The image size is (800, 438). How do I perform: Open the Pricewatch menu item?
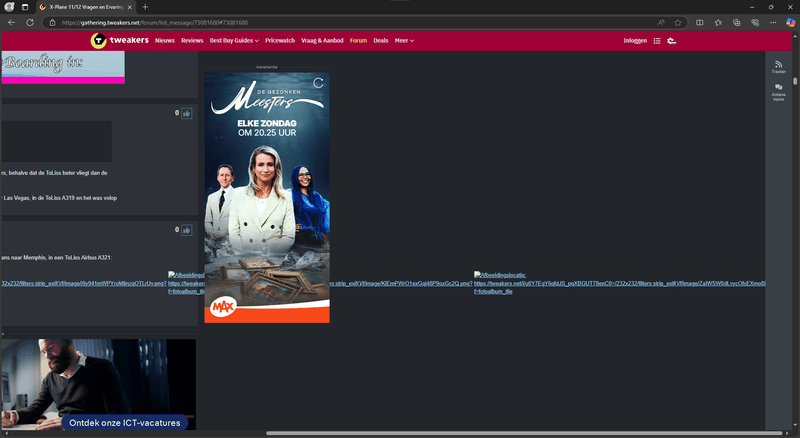click(280, 41)
